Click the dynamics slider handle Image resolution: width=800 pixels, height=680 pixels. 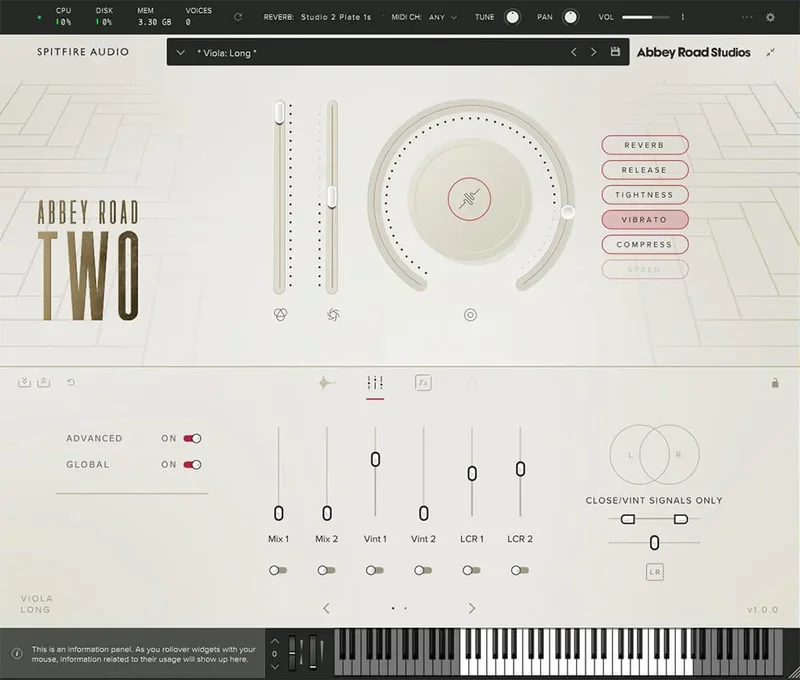332,197
